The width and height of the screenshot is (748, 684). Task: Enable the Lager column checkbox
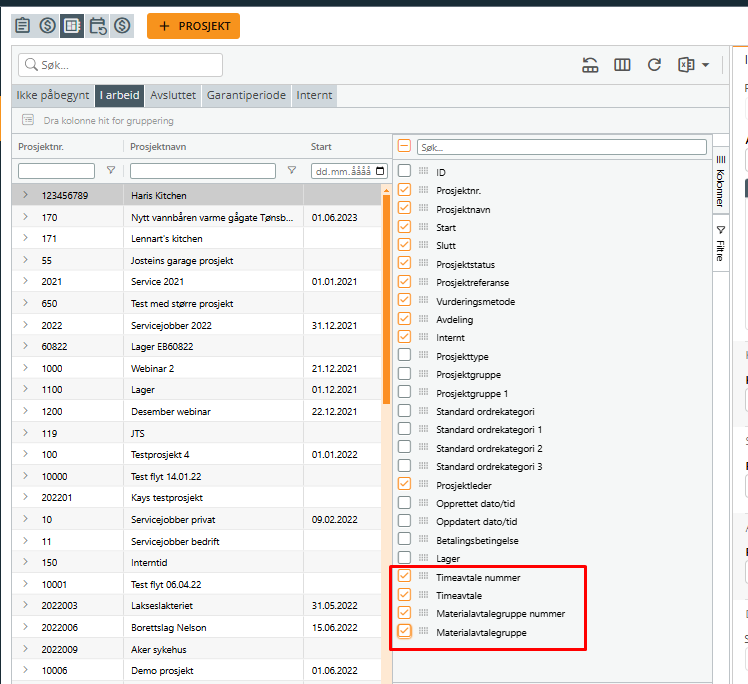pyautogui.click(x=404, y=557)
